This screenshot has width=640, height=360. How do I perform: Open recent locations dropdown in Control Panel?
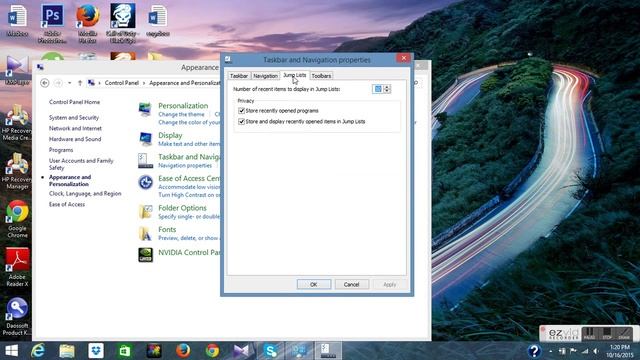pos(69,83)
